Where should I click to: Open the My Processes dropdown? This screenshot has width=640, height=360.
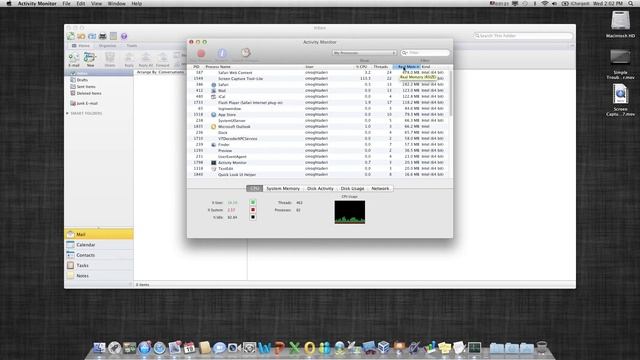(364, 53)
